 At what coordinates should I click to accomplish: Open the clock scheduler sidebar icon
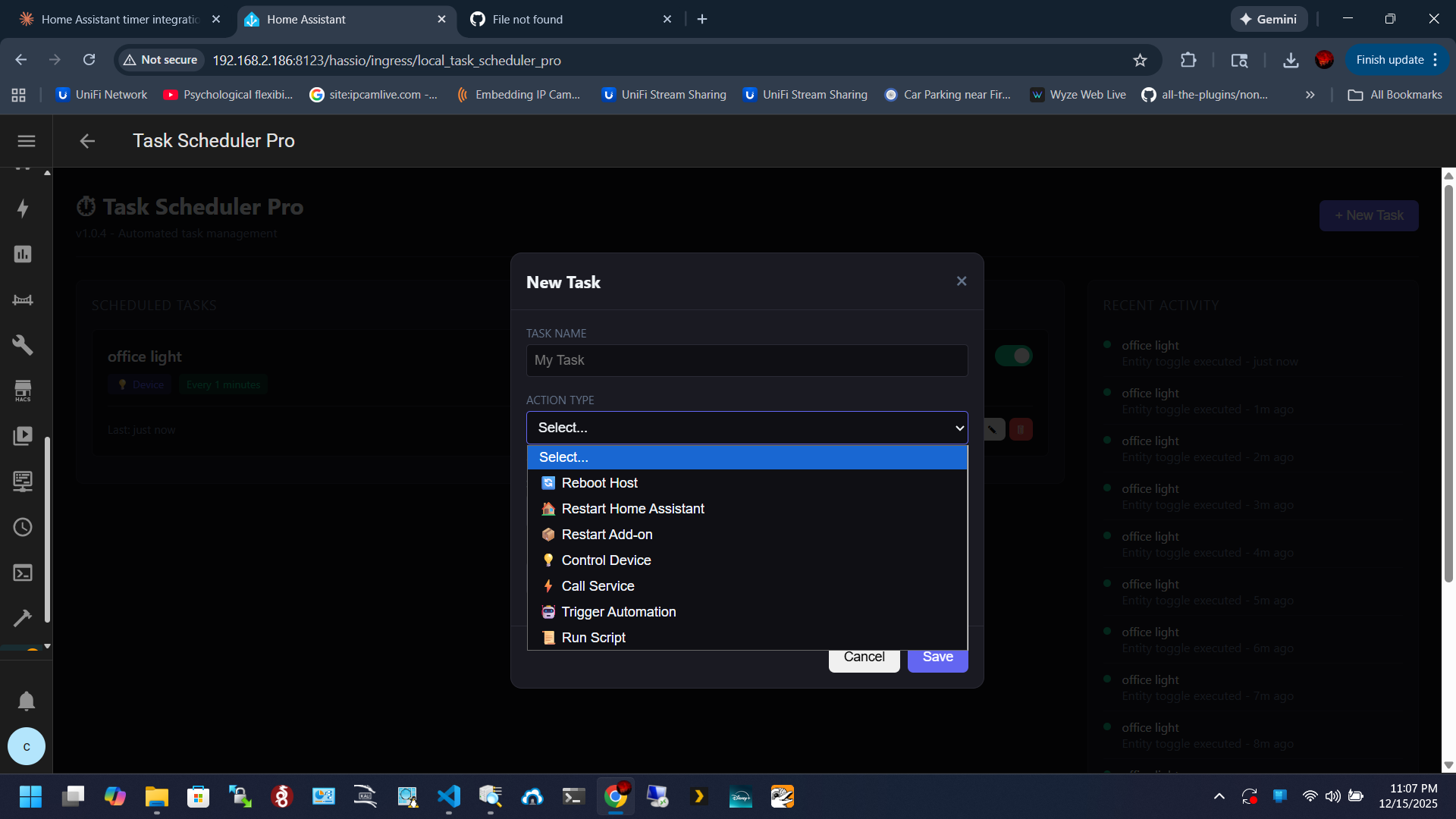tap(23, 527)
